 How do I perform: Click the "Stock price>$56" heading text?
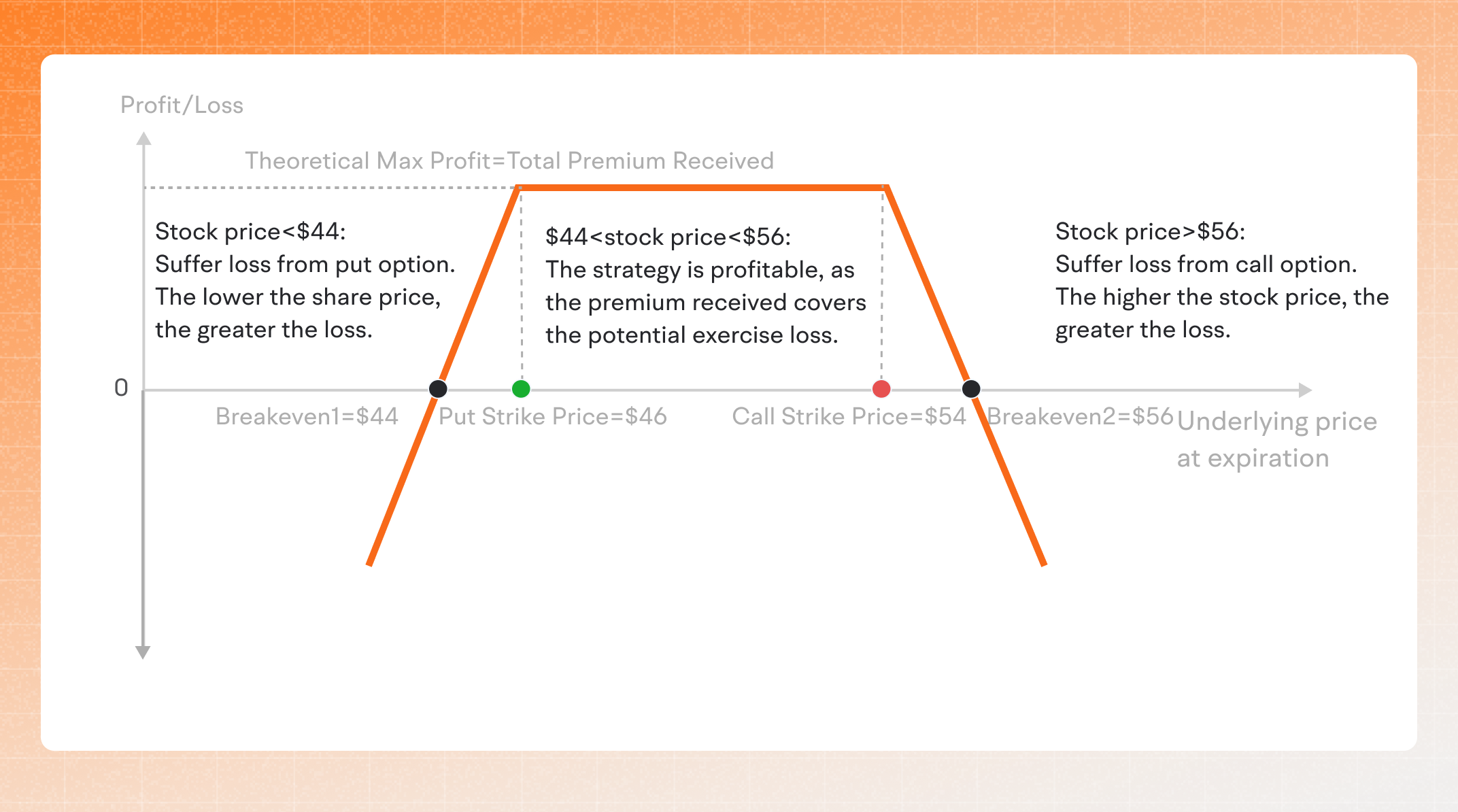pos(1150,232)
